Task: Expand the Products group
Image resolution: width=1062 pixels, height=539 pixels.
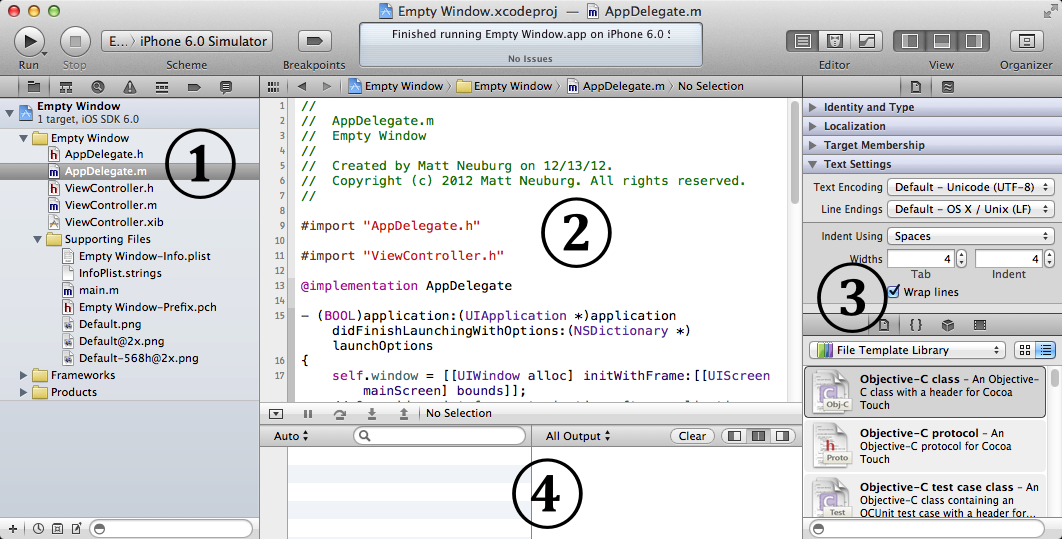Action: coord(24,392)
